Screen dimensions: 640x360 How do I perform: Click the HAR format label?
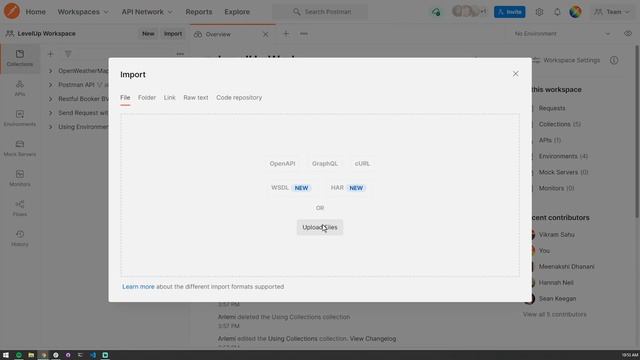(337, 187)
